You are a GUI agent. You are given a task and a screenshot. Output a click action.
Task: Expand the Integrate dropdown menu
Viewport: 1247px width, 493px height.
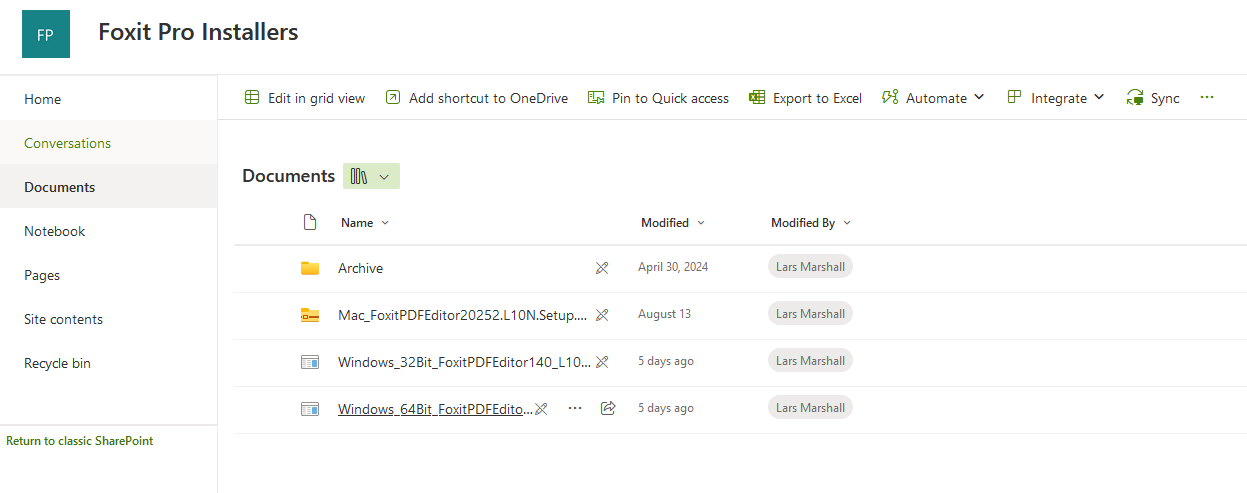click(1056, 98)
